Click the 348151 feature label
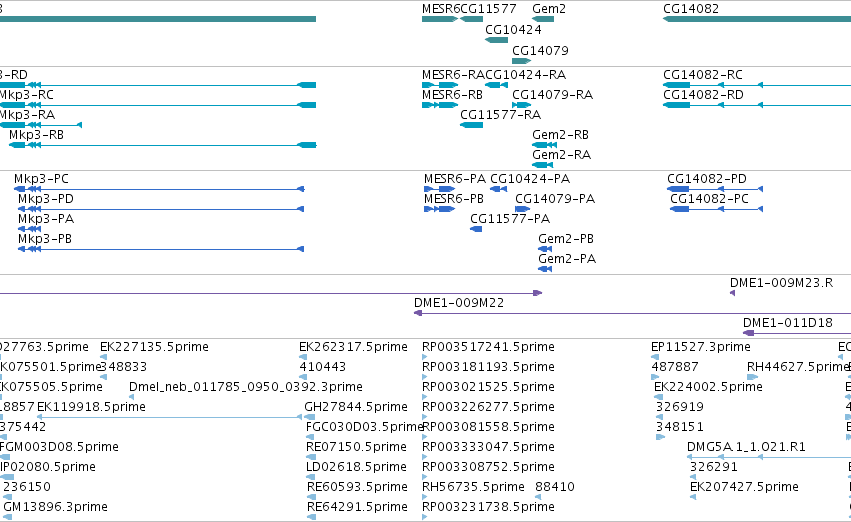Screen dimensions: 851x522 tap(679, 428)
